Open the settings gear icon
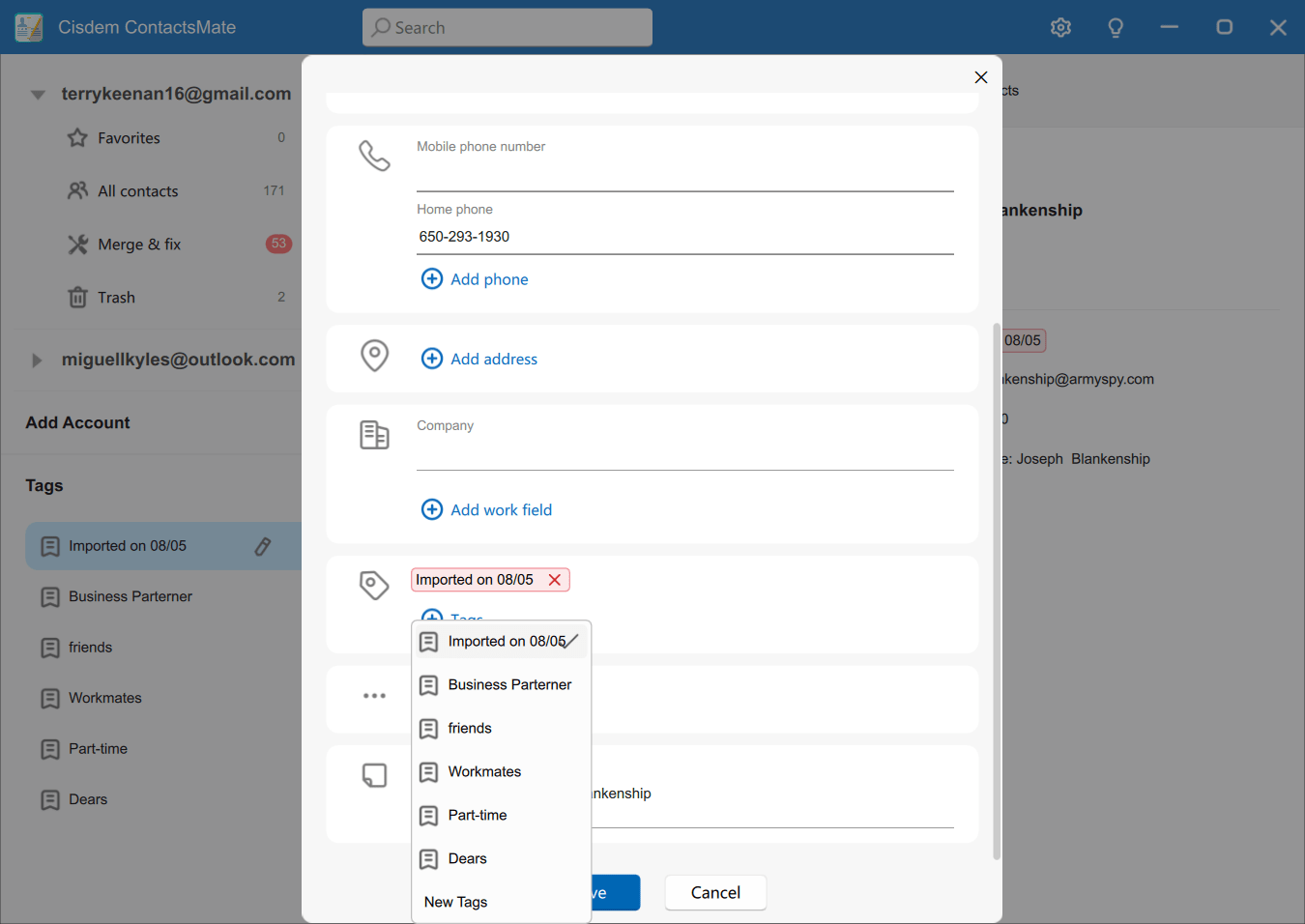The width and height of the screenshot is (1305, 924). [x=1060, y=27]
